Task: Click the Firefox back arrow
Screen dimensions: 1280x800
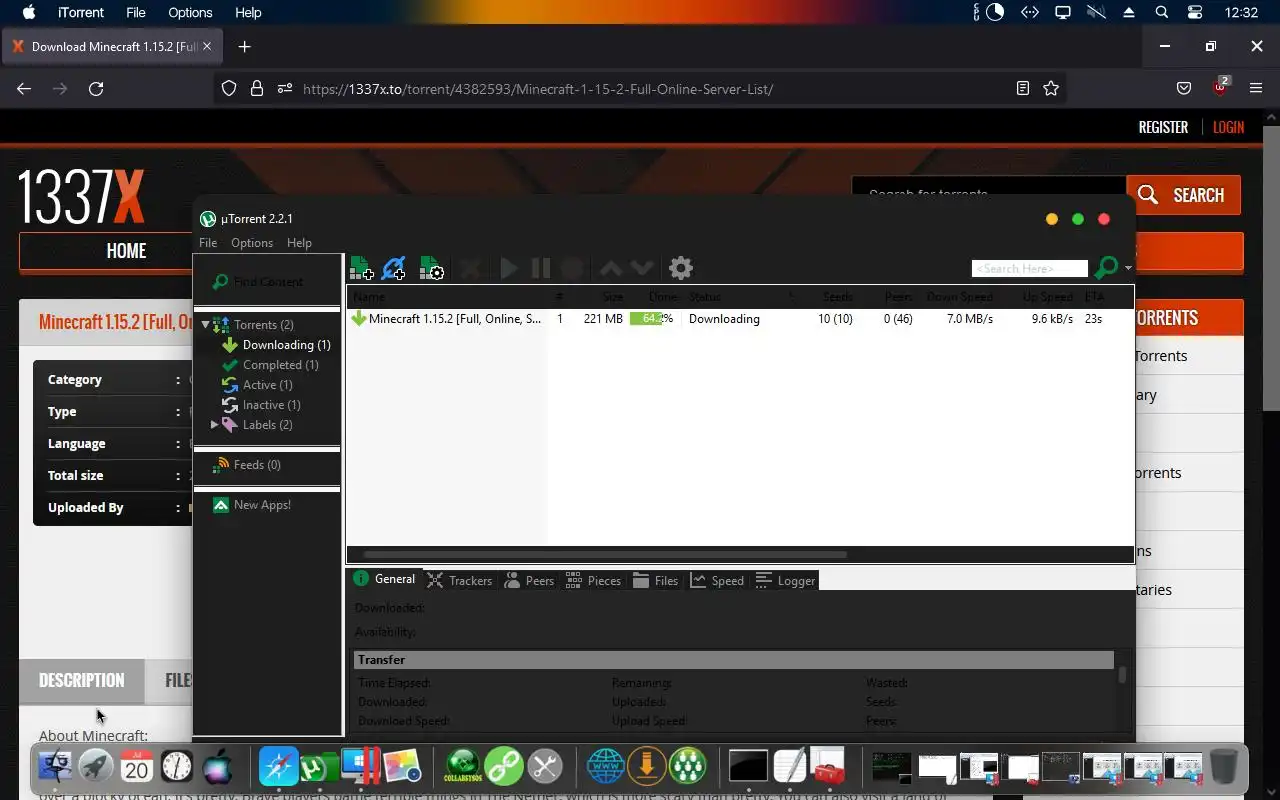Action: tap(24, 89)
